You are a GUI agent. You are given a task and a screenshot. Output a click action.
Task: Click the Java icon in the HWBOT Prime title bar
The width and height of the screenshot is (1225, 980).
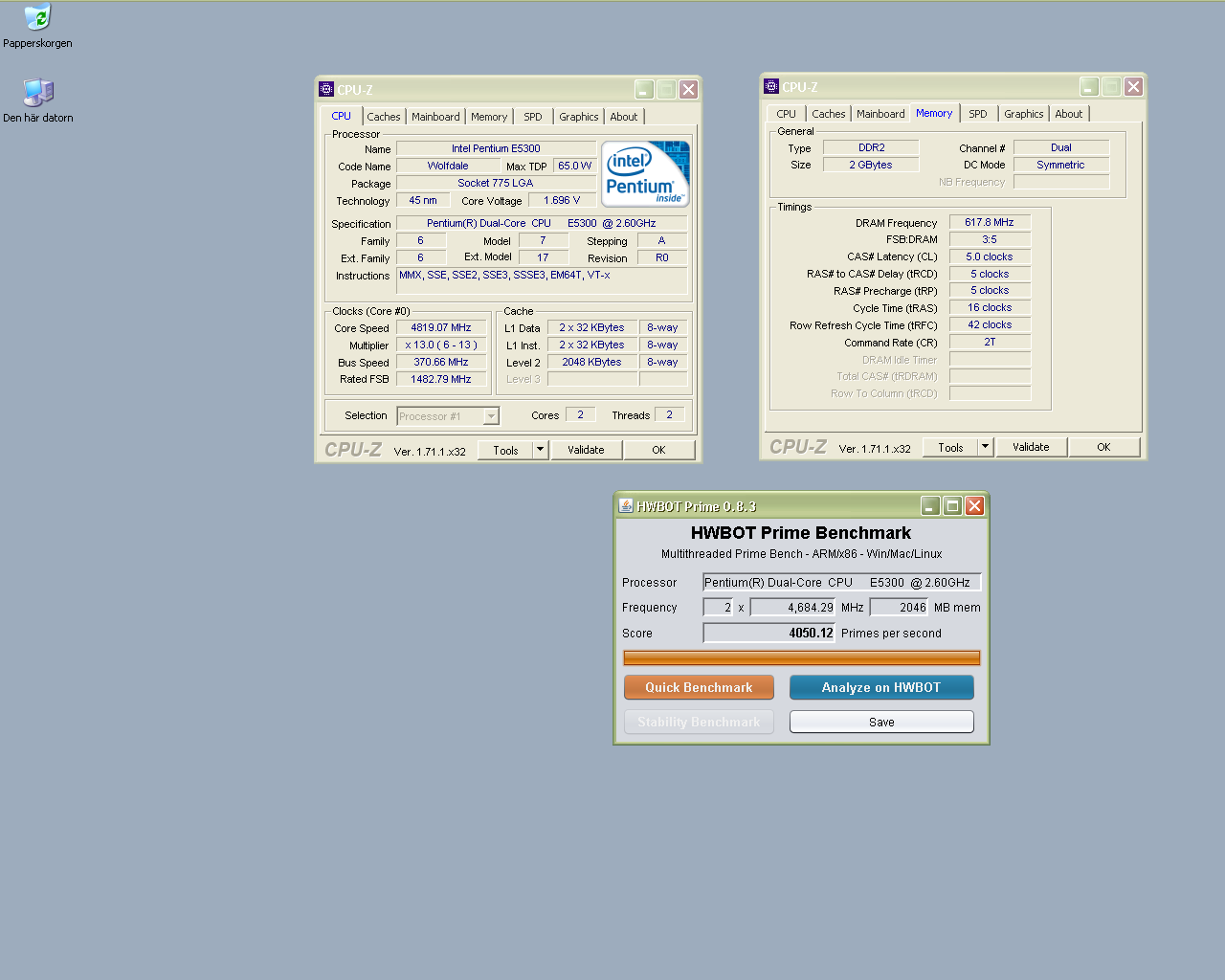626,506
